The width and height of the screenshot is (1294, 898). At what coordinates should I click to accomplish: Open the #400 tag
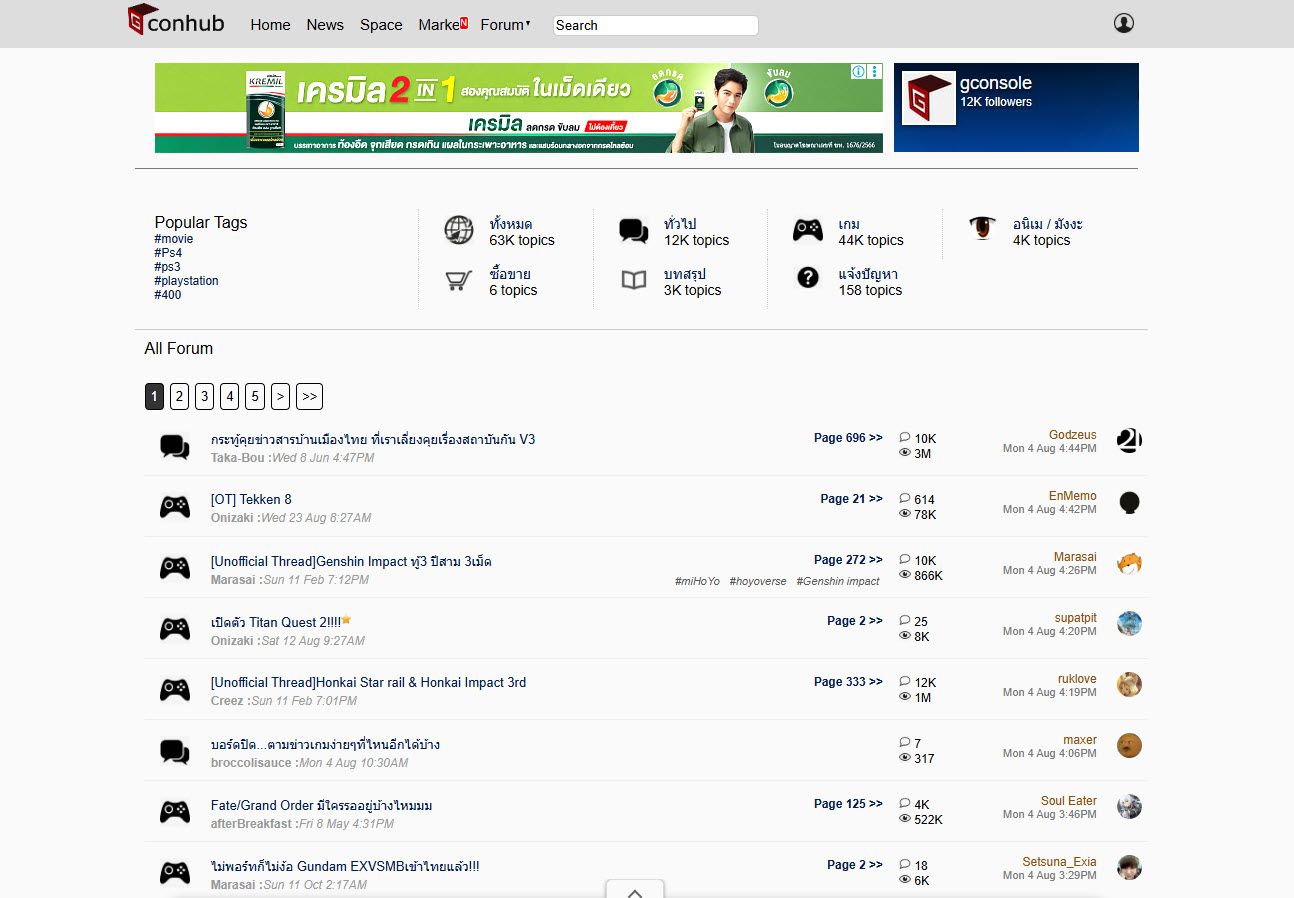pos(168,295)
